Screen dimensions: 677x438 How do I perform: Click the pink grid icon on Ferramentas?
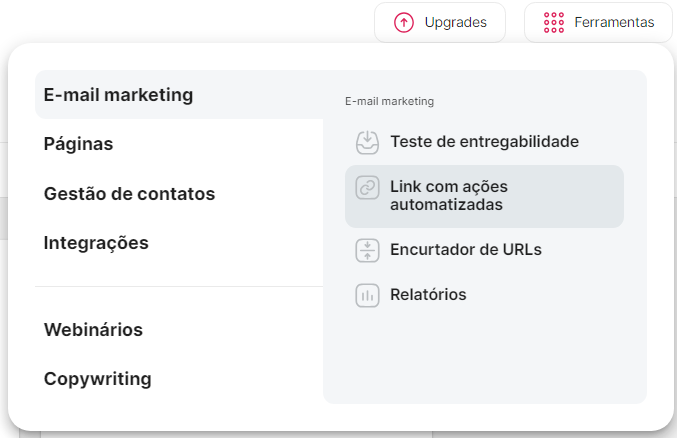coord(554,22)
